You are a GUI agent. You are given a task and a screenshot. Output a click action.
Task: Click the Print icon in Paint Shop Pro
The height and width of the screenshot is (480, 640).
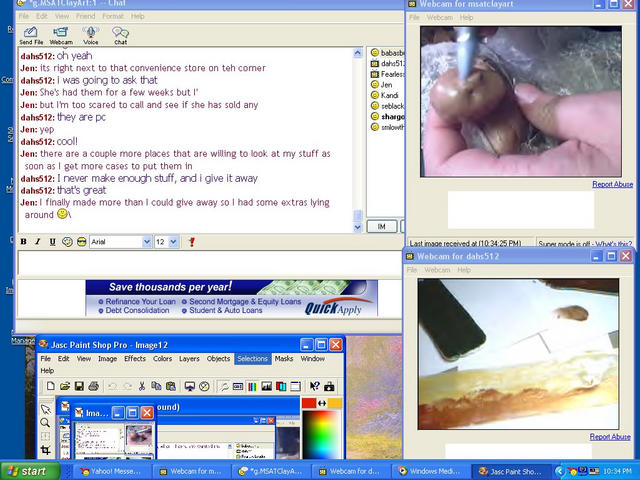pos(93,386)
